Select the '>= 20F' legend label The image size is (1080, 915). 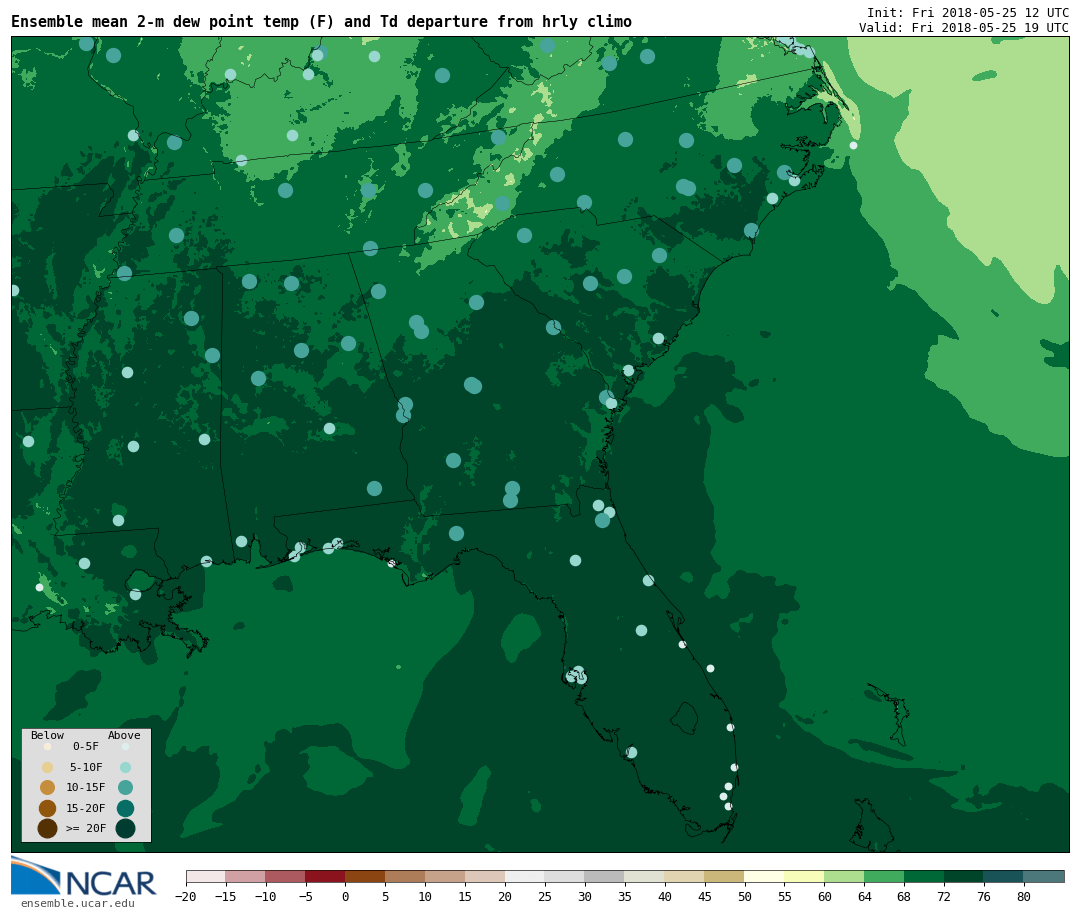(86, 828)
